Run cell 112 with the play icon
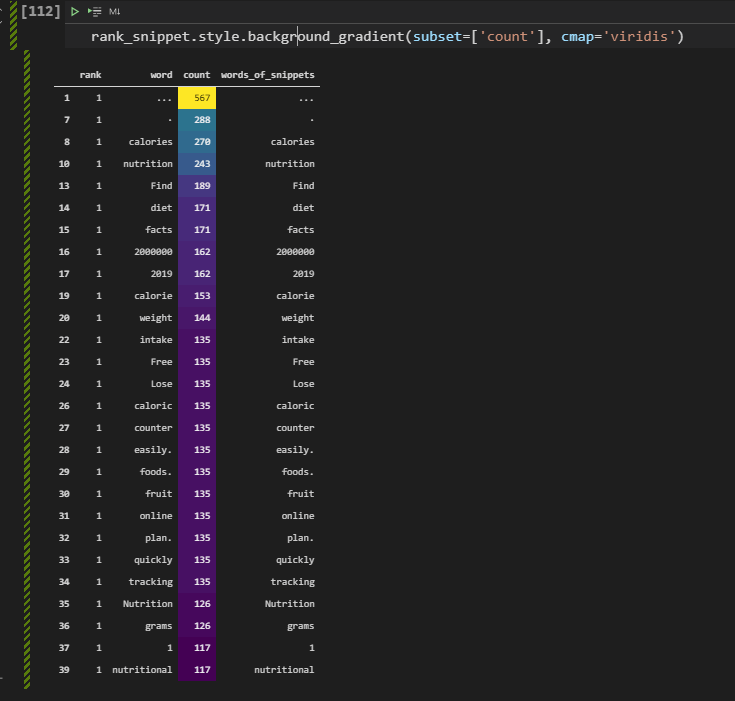 (75, 11)
